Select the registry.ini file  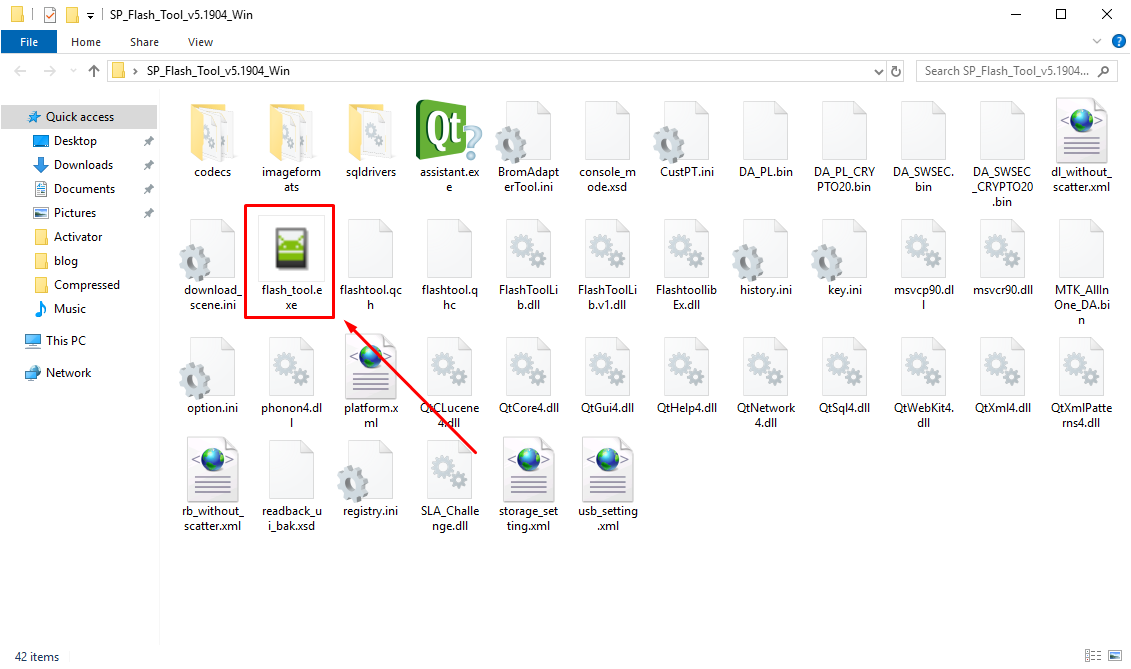click(x=371, y=479)
